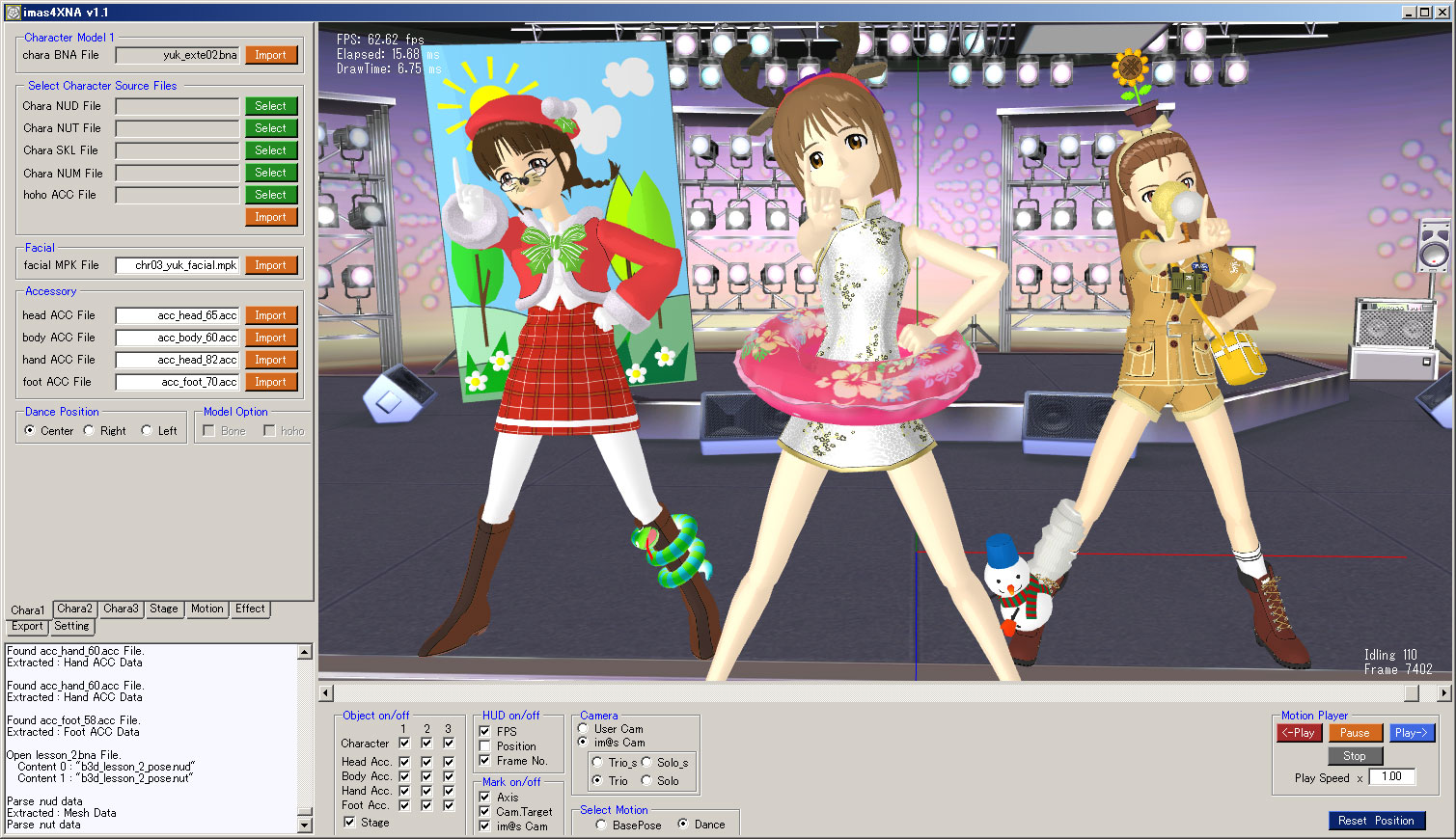The width and height of the screenshot is (1456, 839).
Task: Toggle Foot Acc. for model 2
Action: coord(426,805)
